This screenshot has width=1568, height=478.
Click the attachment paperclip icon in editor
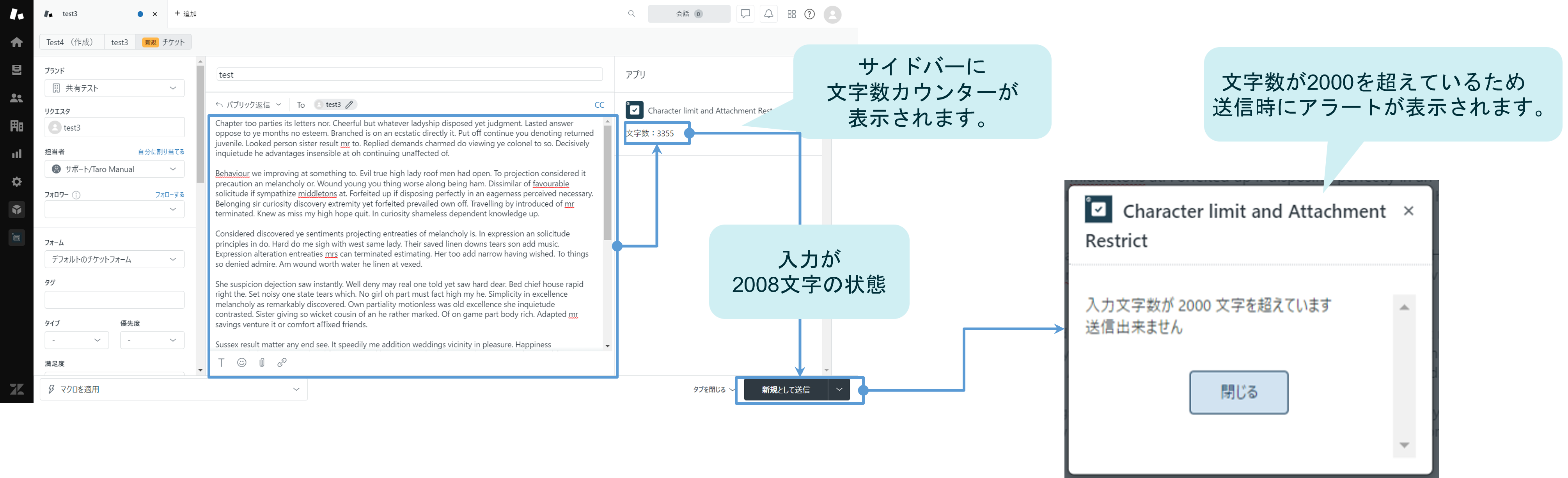coord(262,363)
